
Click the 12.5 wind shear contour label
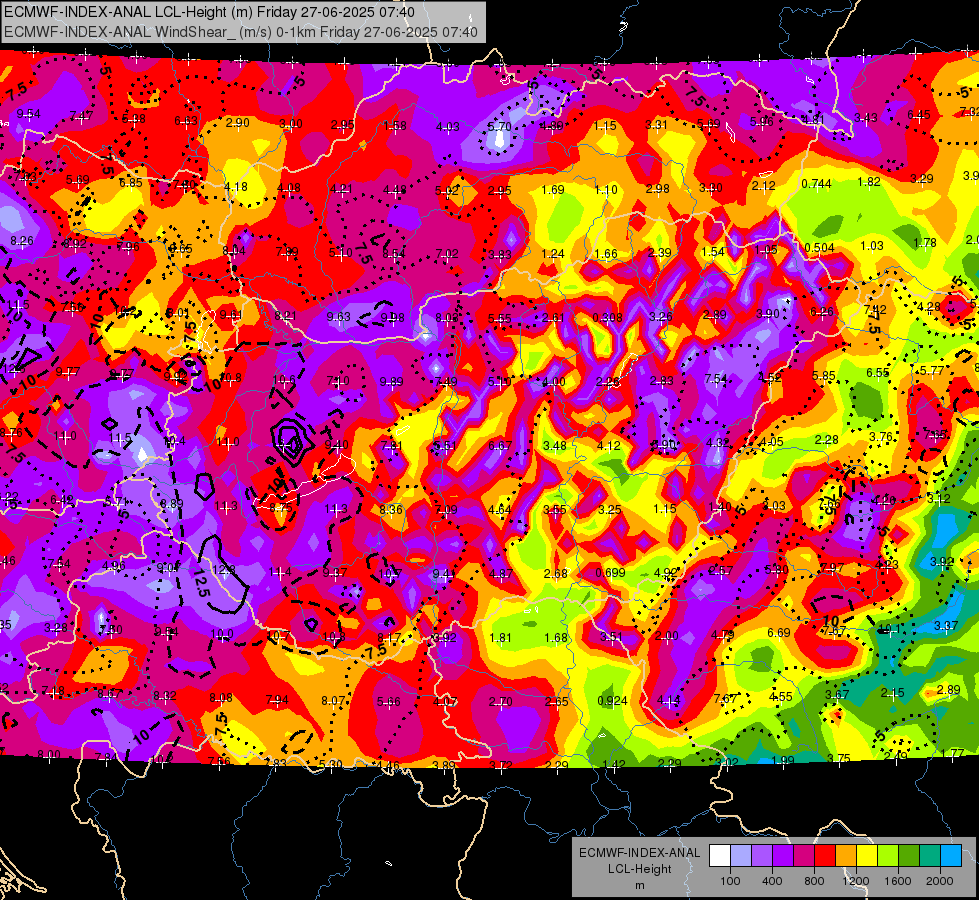200,582
